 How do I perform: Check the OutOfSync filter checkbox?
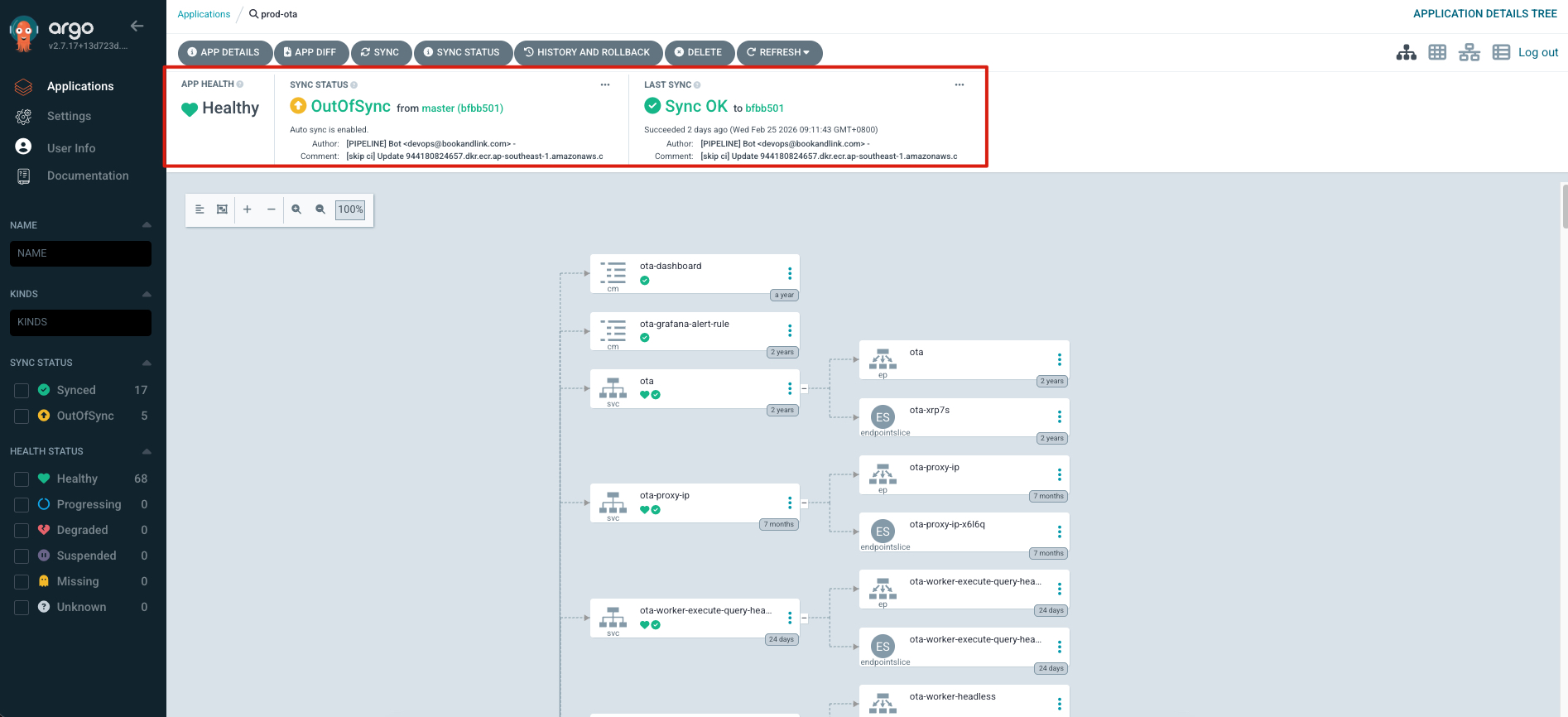coord(22,416)
